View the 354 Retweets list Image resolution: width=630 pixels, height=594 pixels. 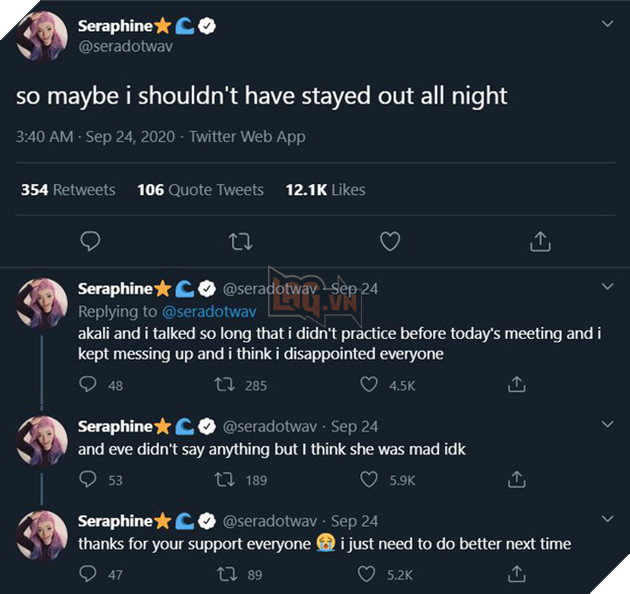click(x=68, y=190)
